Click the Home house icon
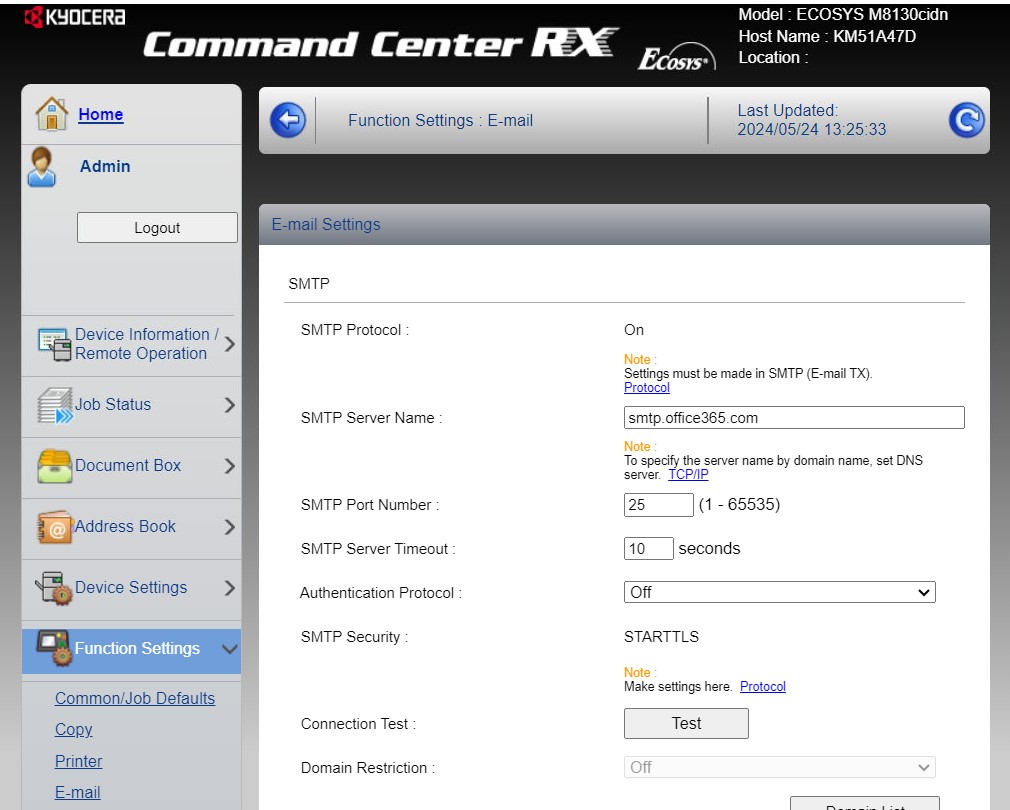 coord(52,114)
